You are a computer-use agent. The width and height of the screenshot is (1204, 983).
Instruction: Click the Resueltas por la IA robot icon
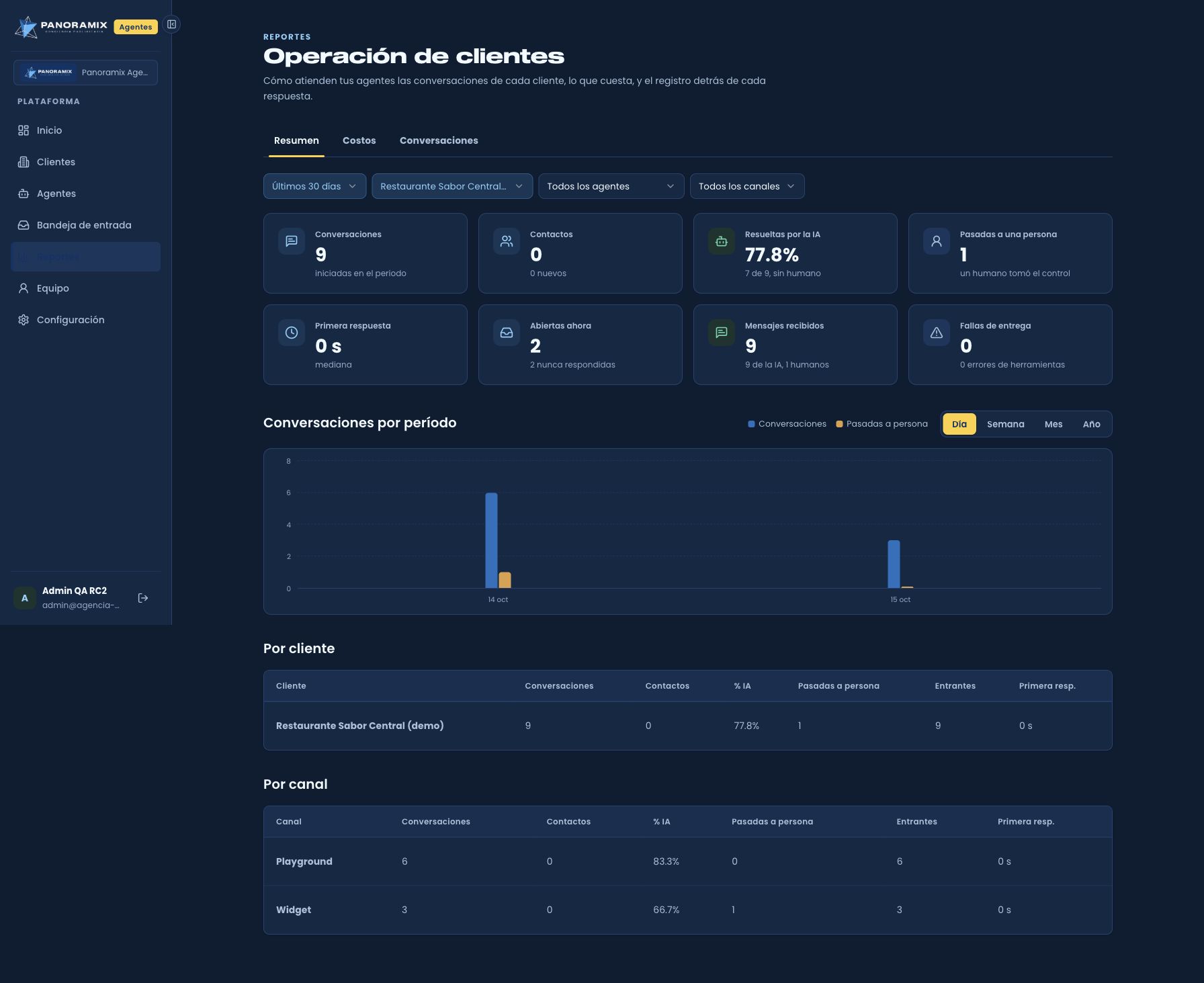[722, 241]
